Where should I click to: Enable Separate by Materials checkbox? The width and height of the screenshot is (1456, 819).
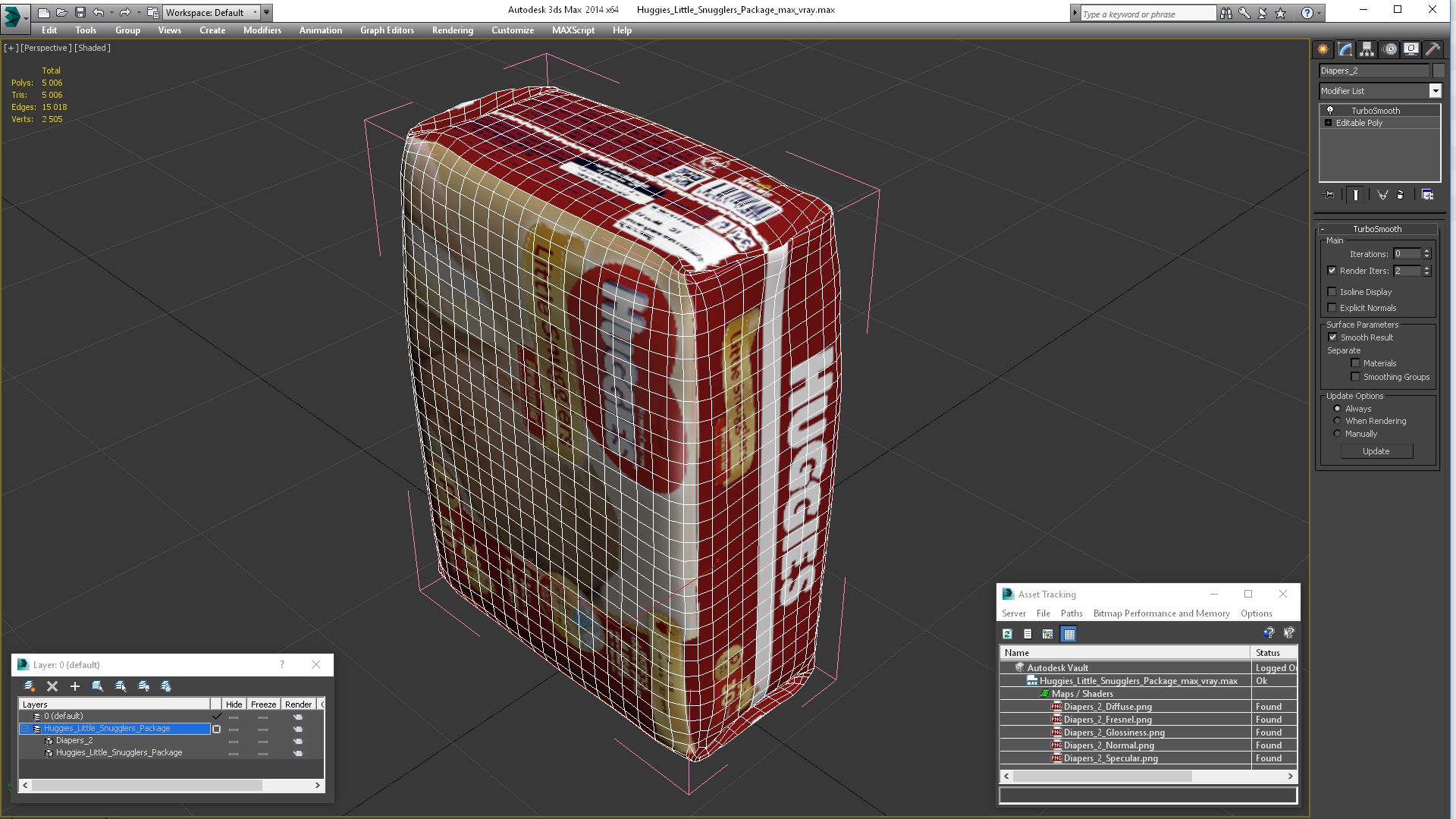(x=1355, y=363)
